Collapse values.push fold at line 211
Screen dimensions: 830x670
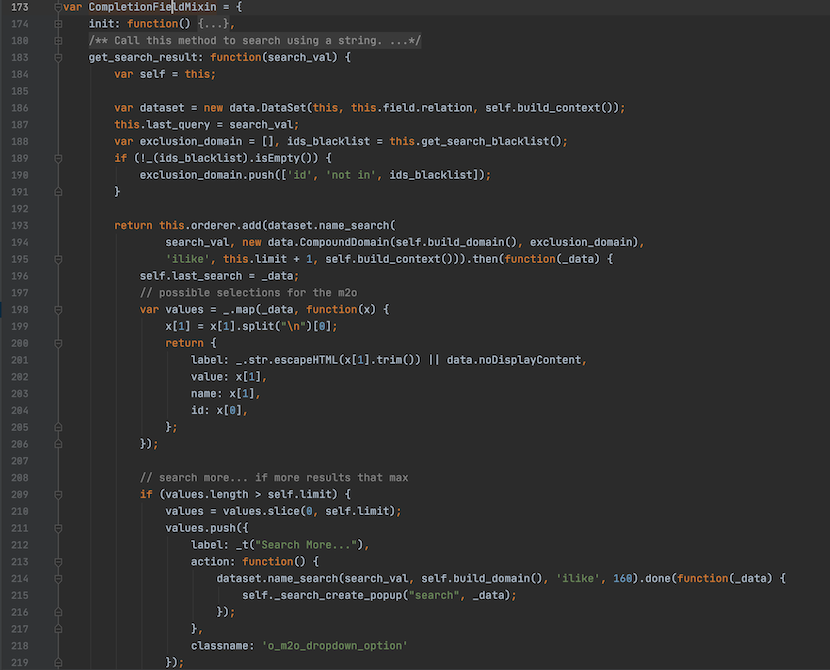(58, 528)
